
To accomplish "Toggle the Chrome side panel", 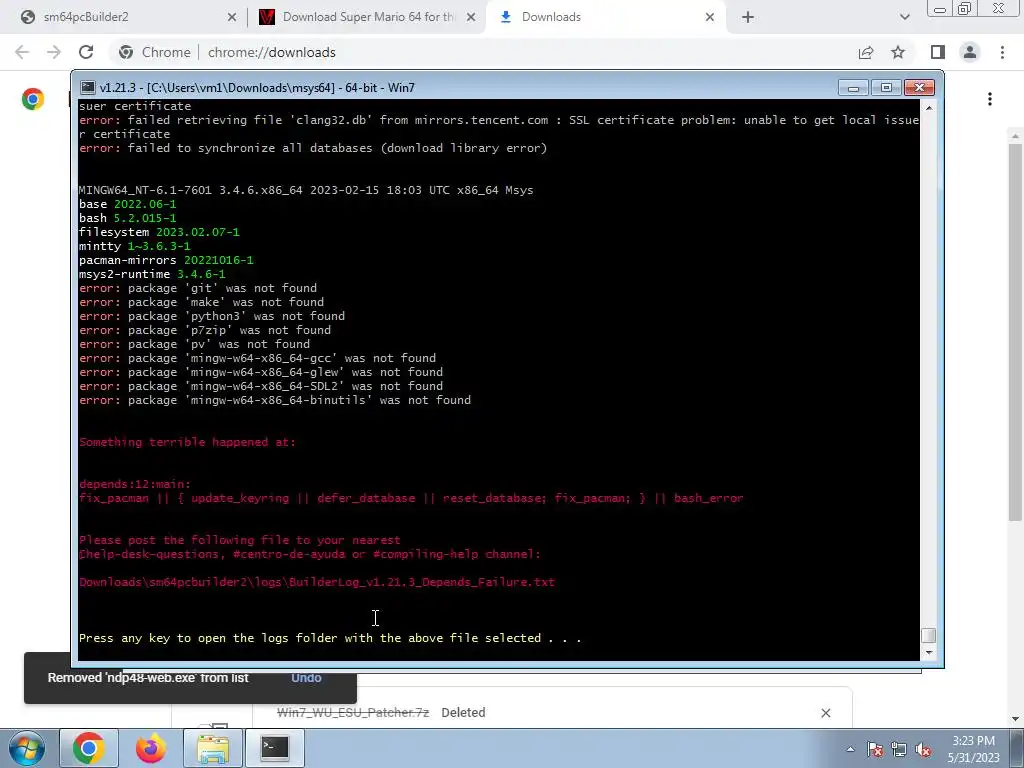I will click(938, 52).
